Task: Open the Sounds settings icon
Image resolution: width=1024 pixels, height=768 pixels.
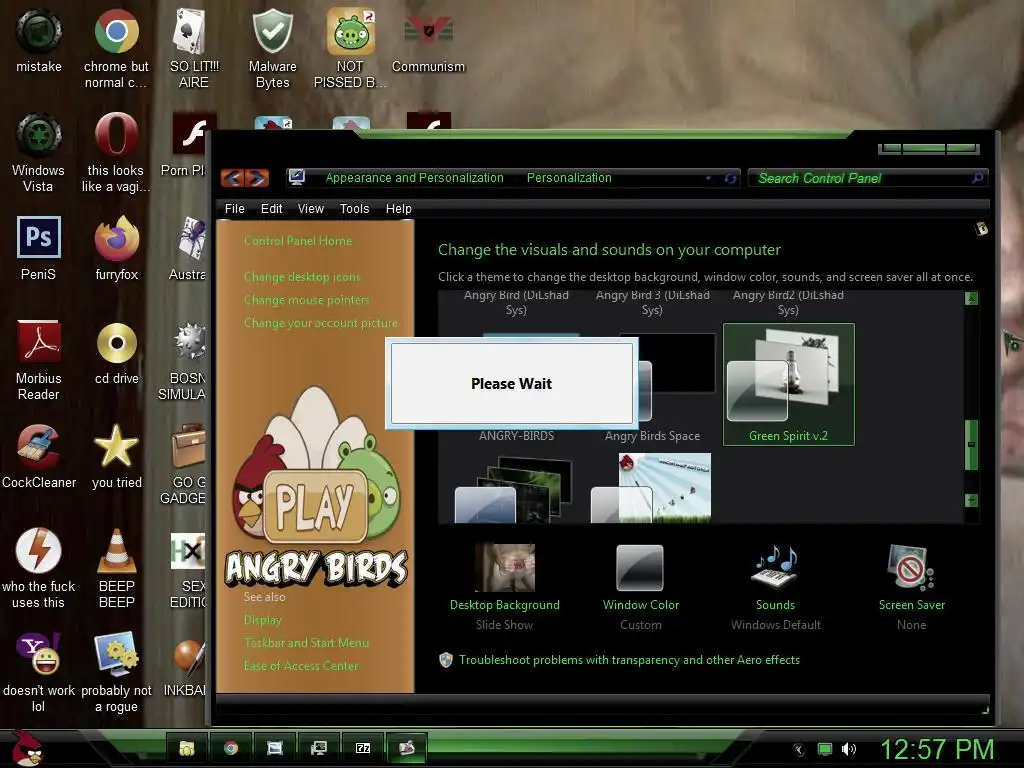Action: (775, 568)
